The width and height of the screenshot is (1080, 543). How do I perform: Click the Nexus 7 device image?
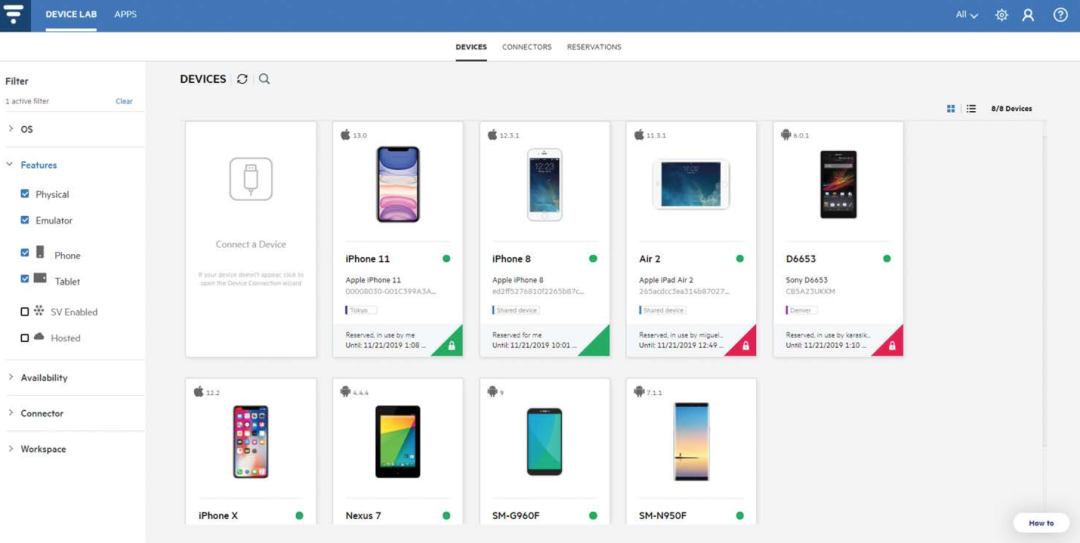(398, 441)
